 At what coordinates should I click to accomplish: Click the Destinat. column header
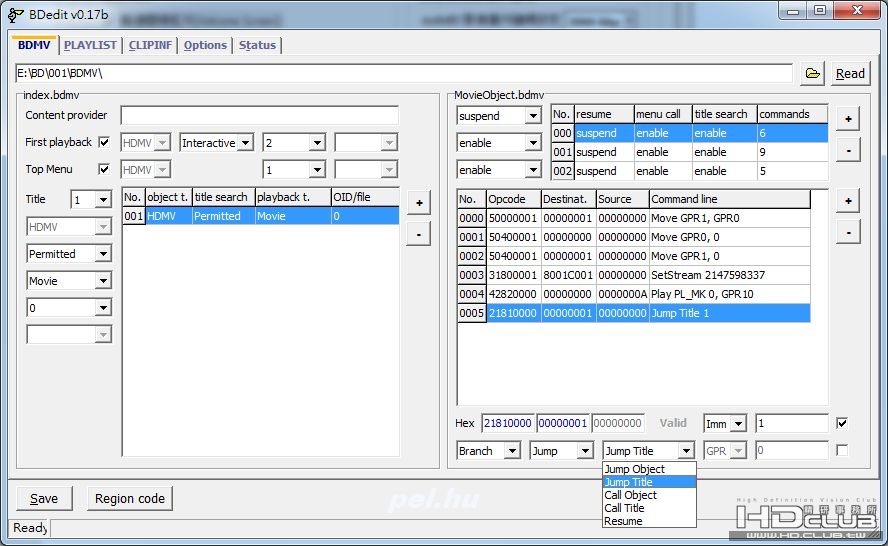tap(568, 199)
